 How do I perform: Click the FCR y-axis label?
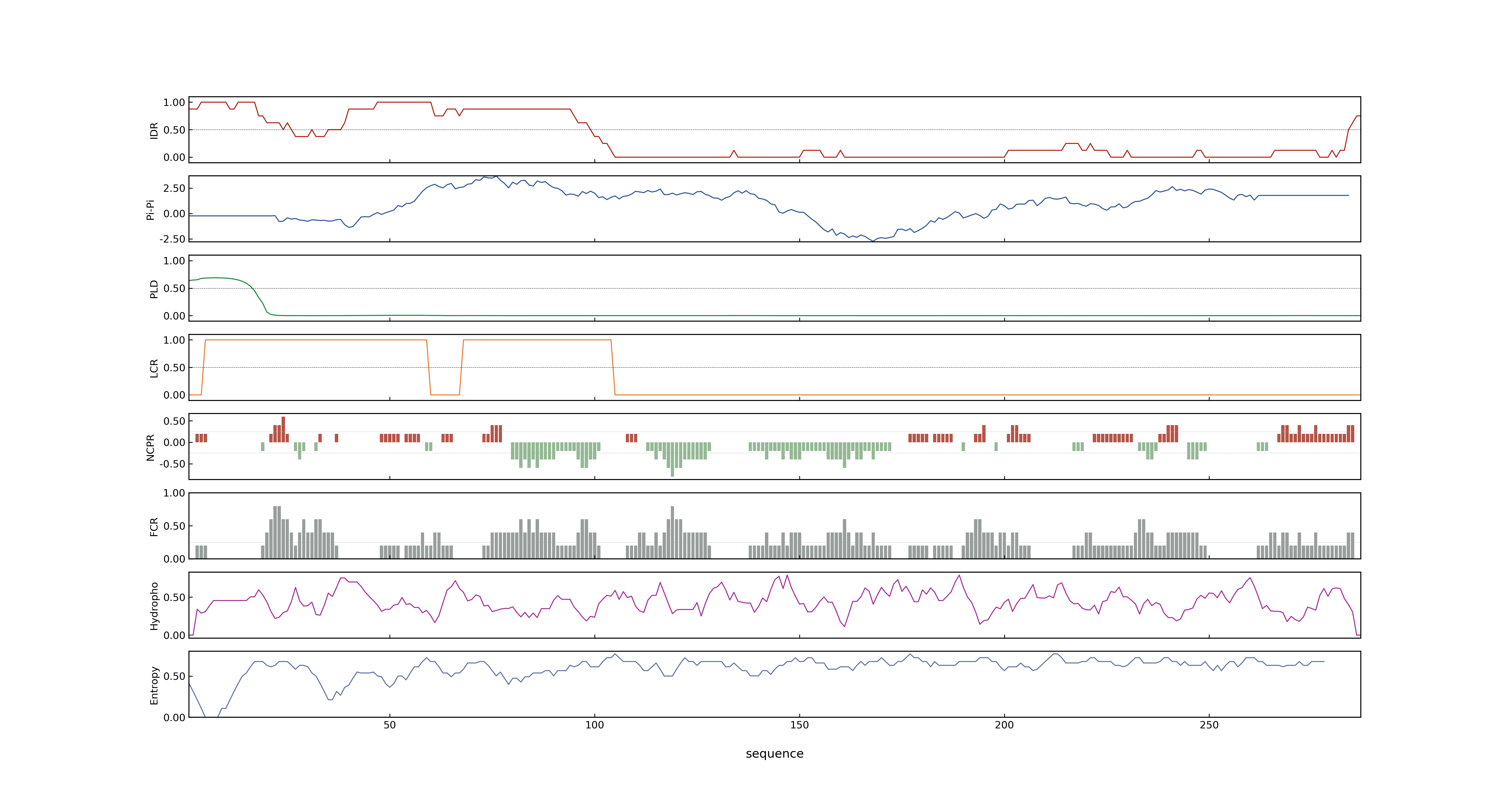pos(154,526)
